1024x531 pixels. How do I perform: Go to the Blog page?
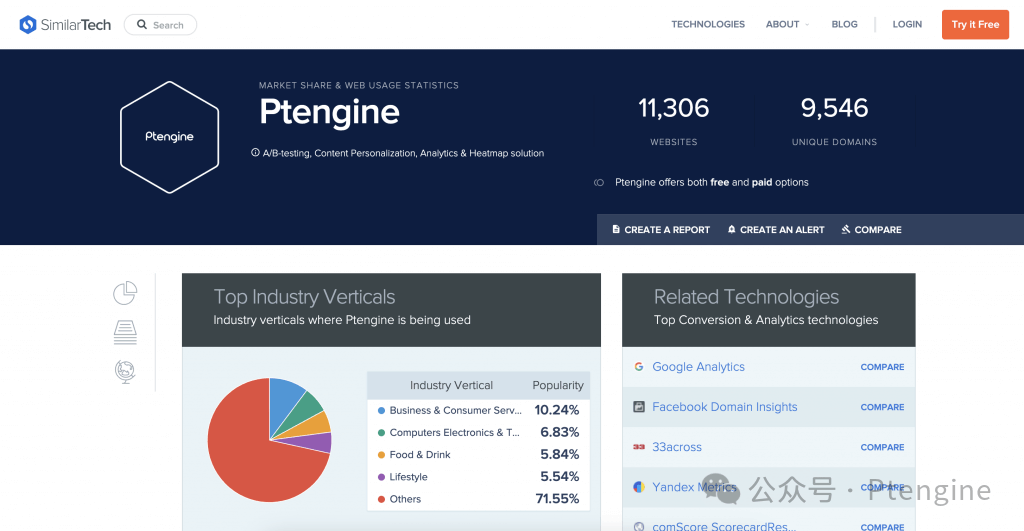[x=844, y=24]
